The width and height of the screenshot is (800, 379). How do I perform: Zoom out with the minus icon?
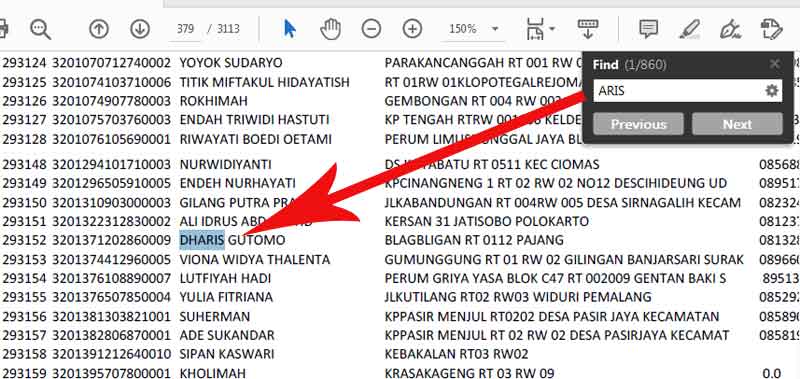click(371, 29)
